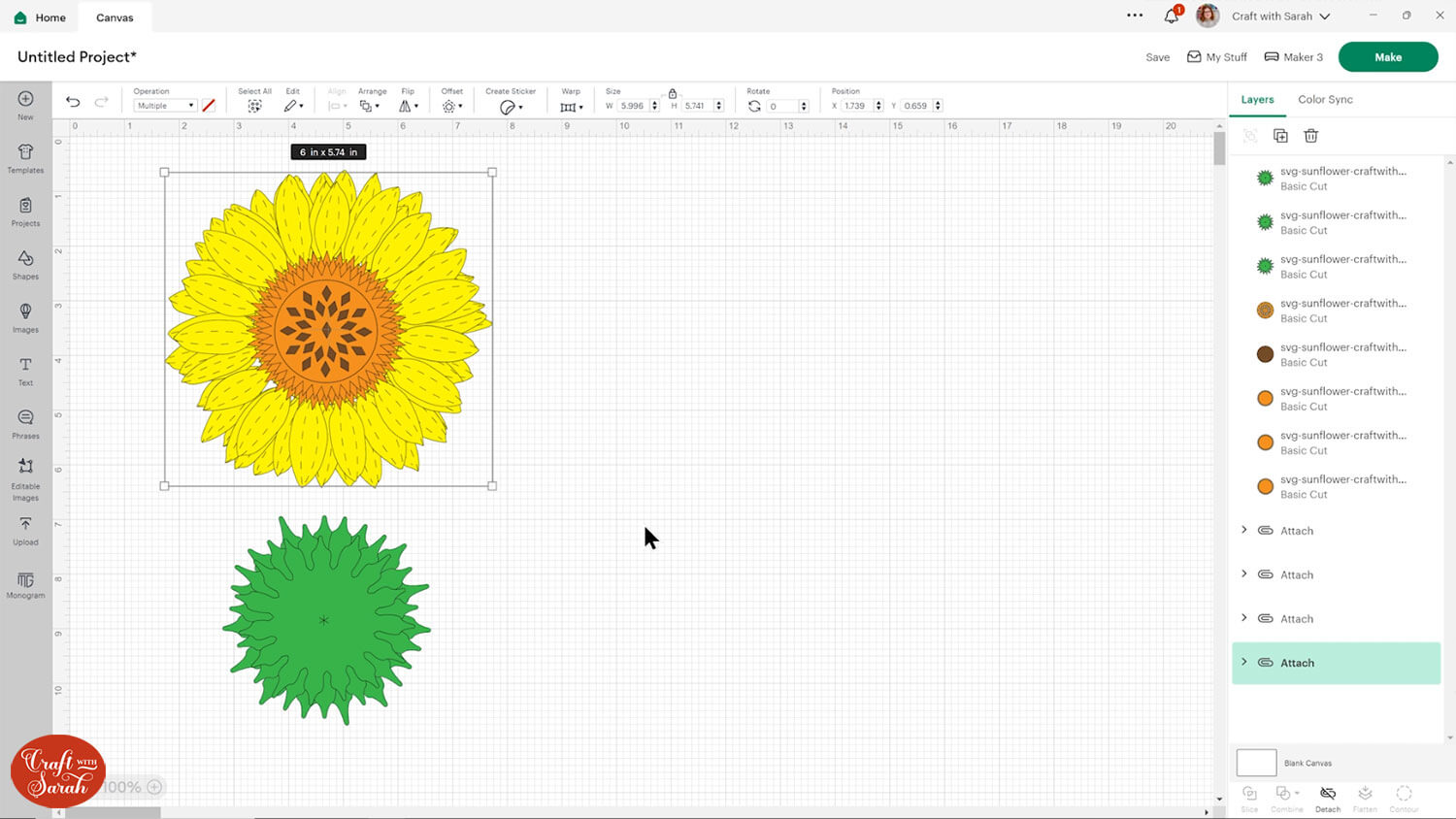Go to the Home tab
The image size is (1456, 819).
pyautogui.click(x=41, y=17)
